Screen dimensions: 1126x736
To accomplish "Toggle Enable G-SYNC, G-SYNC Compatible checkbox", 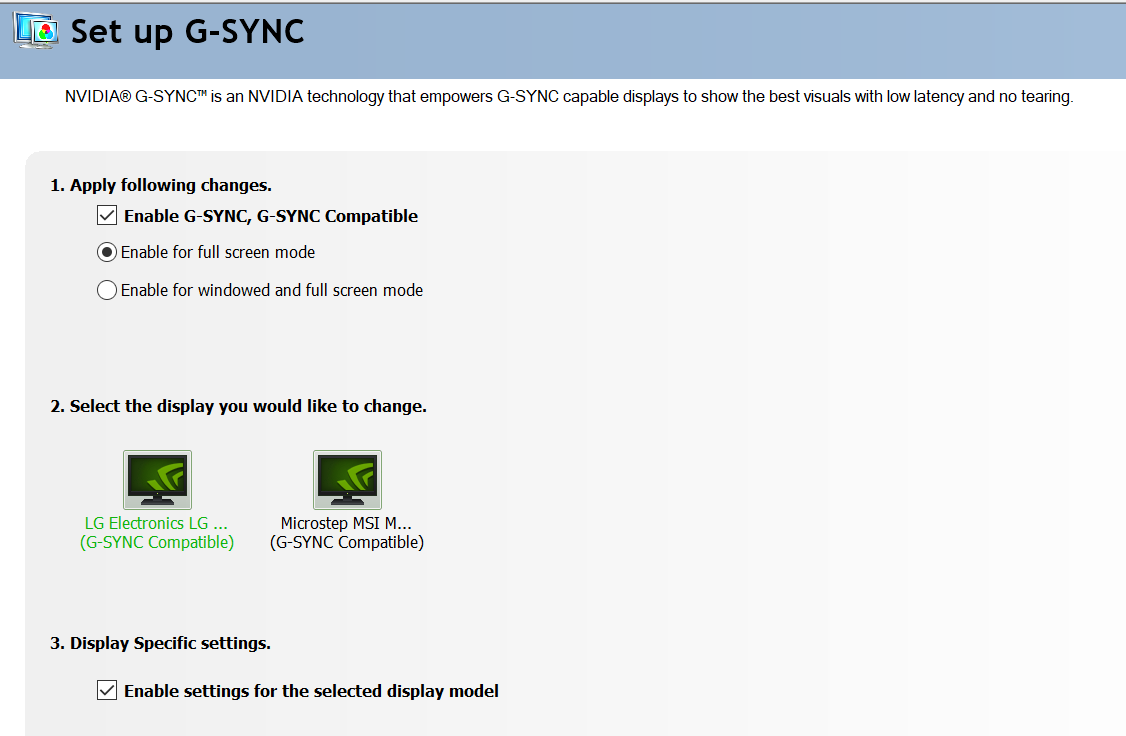I will 107,215.
